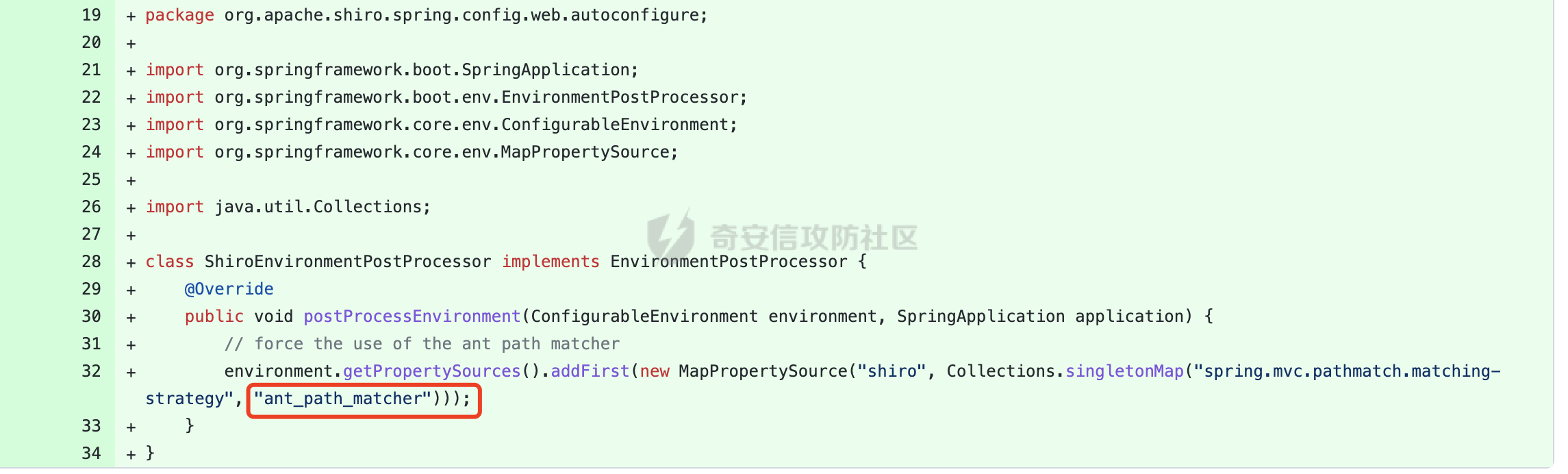Click the import of java.util.Collections
This screenshot has height=474, width=1568.
[x=288, y=207]
